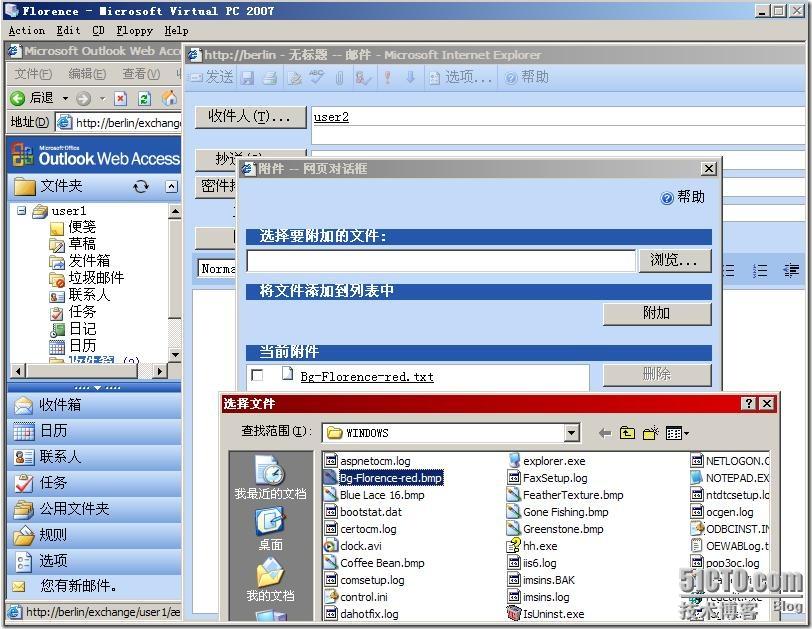The height and width of the screenshot is (629, 812).
Task: Click the spell check ABC icon
Action: click(316, 78)
